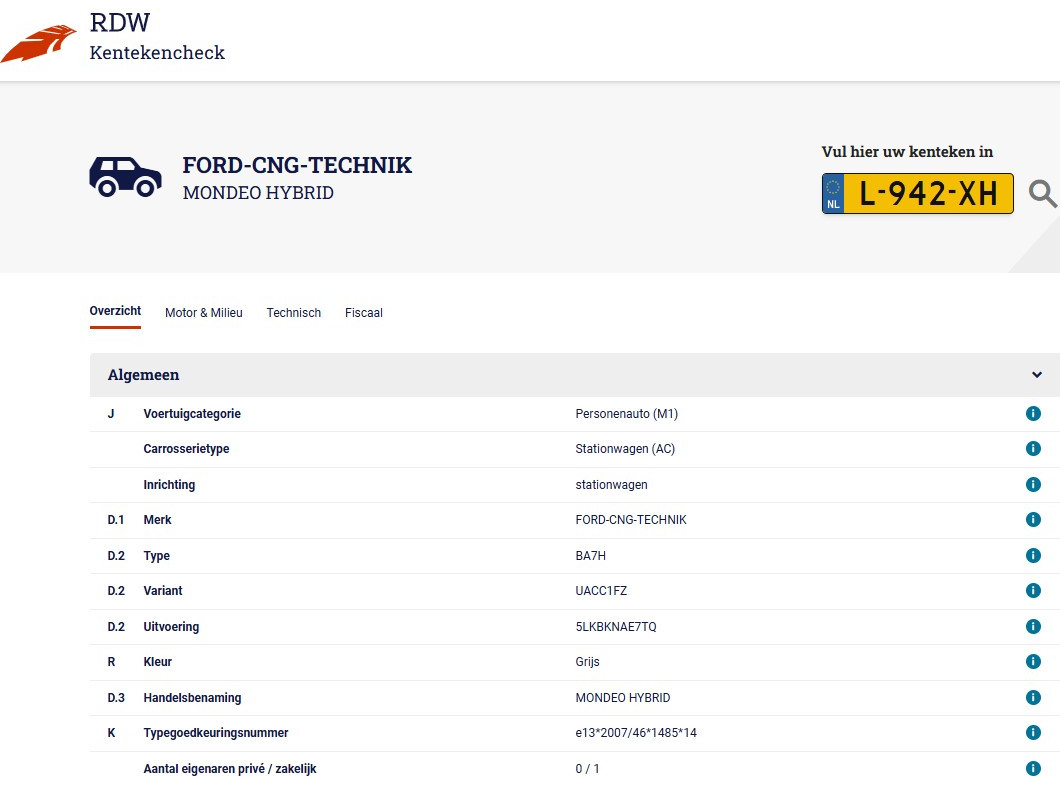
Task: Open info icon for Typegoedkeuringsnummer
Action: (1033, 733)
